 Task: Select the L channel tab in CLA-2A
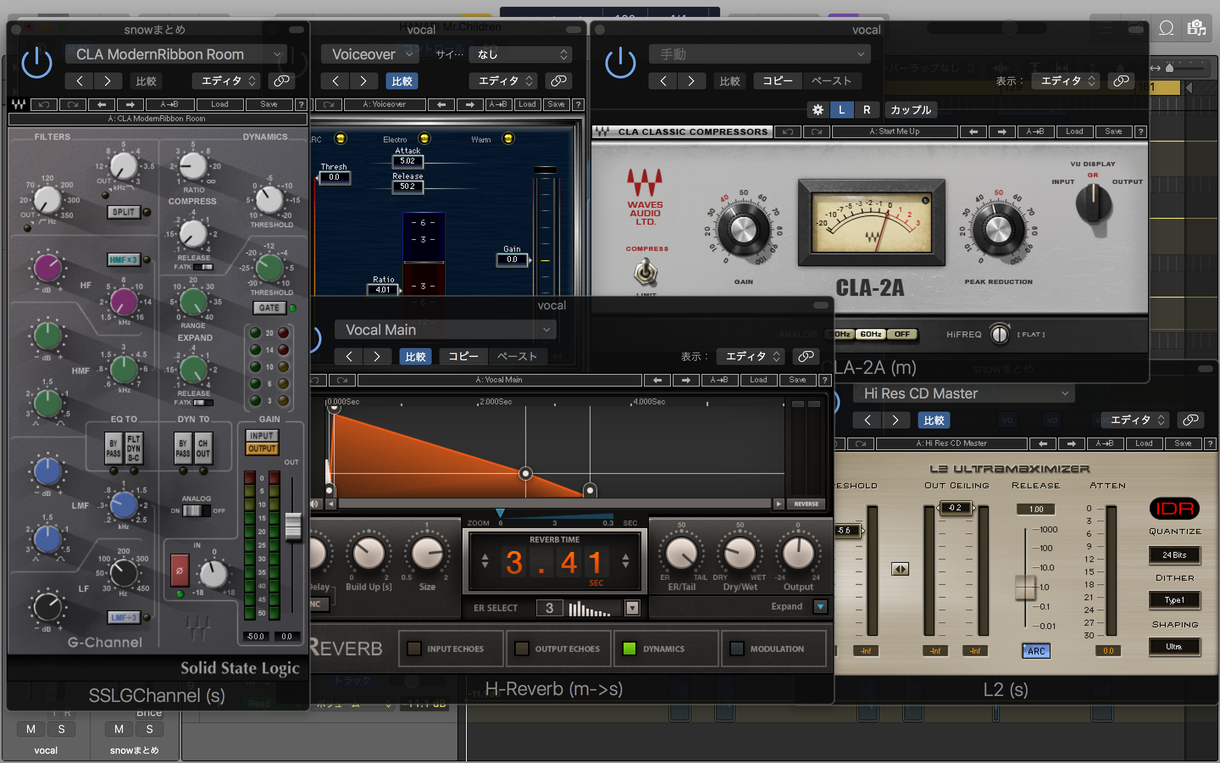pyautogui.click(x=842, y=110)
